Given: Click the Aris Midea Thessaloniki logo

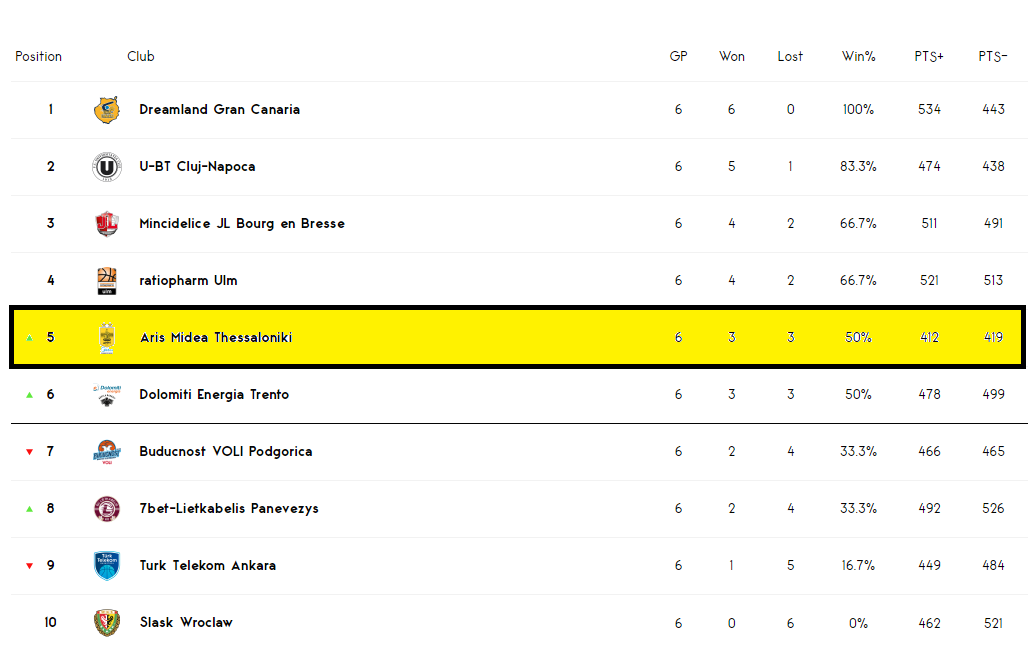Looking at the screenshot, I should pos(107,338).
